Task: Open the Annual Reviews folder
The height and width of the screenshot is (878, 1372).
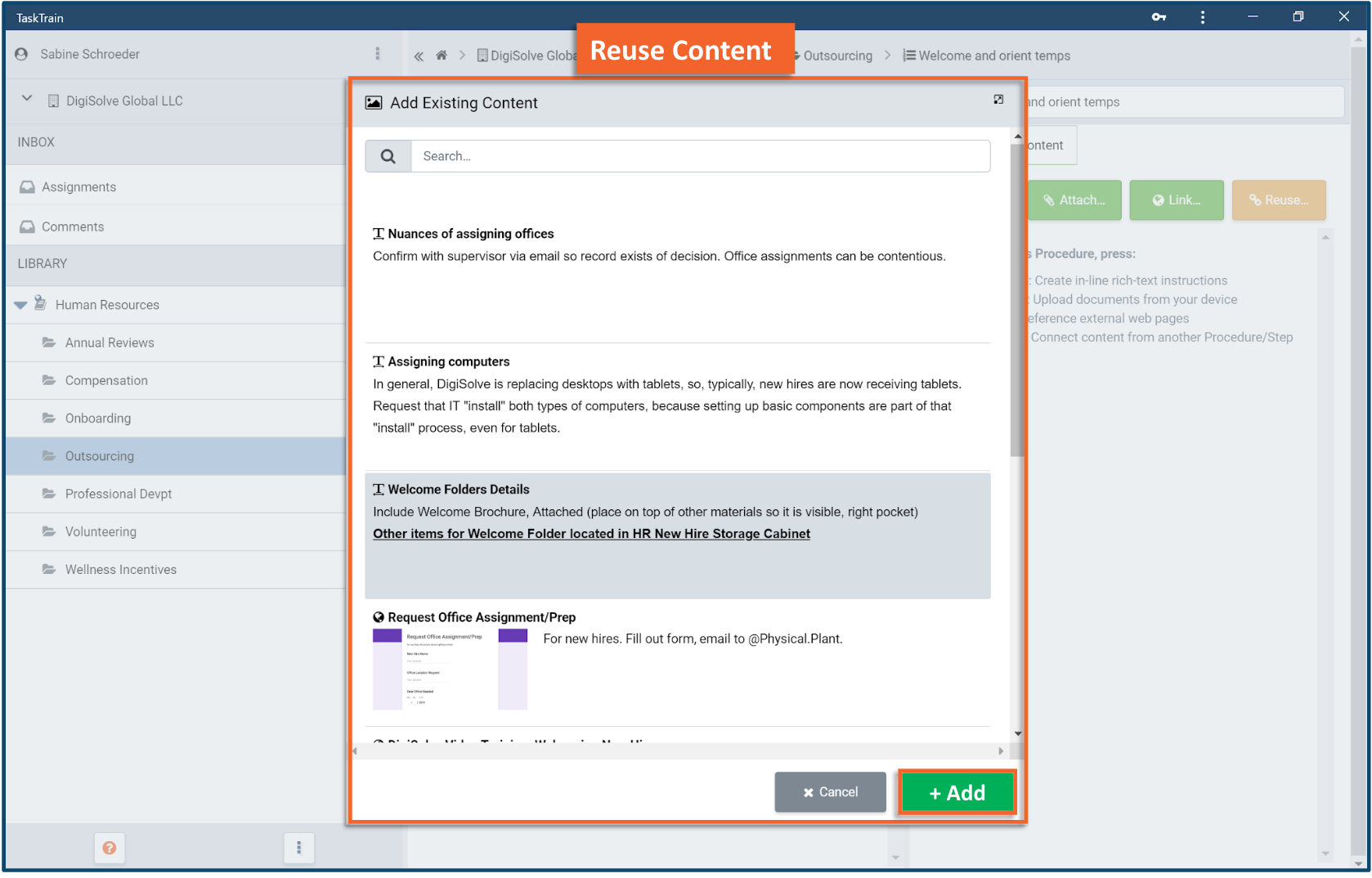Action: point(110,343)
